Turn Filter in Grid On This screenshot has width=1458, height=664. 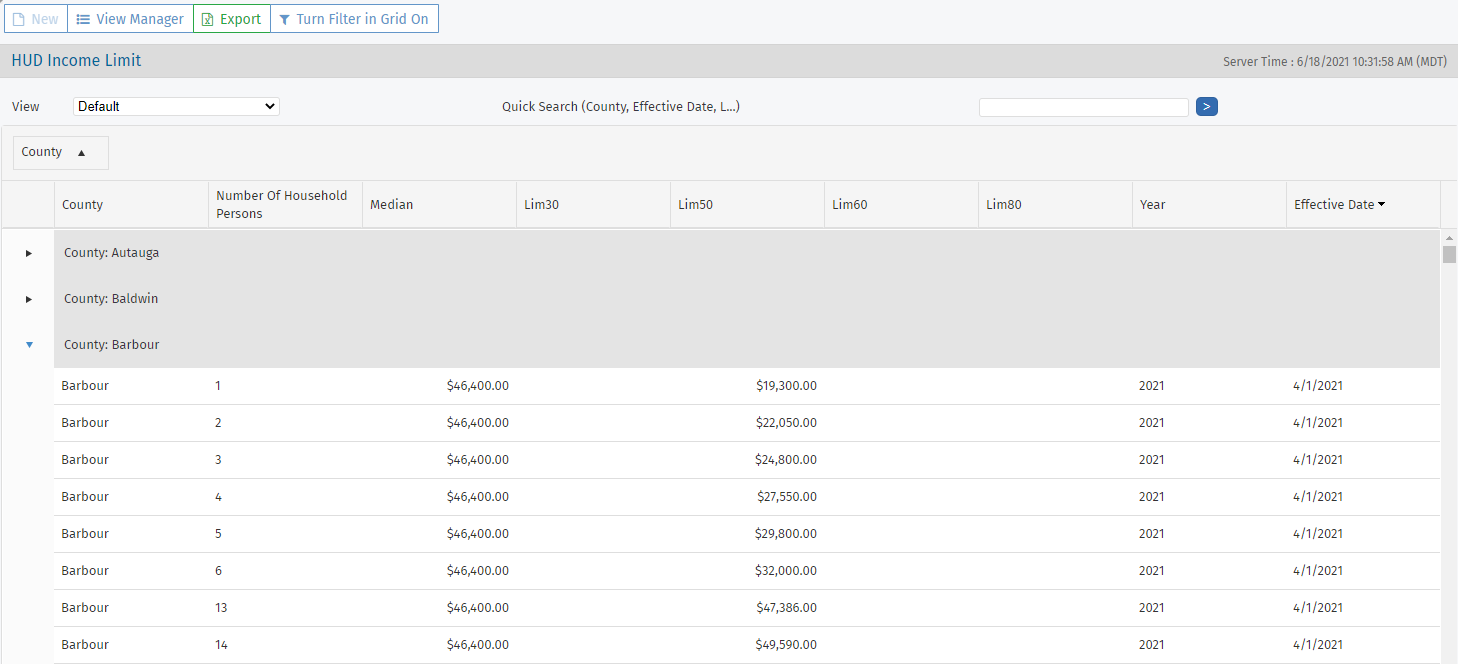tap(354, 19)
